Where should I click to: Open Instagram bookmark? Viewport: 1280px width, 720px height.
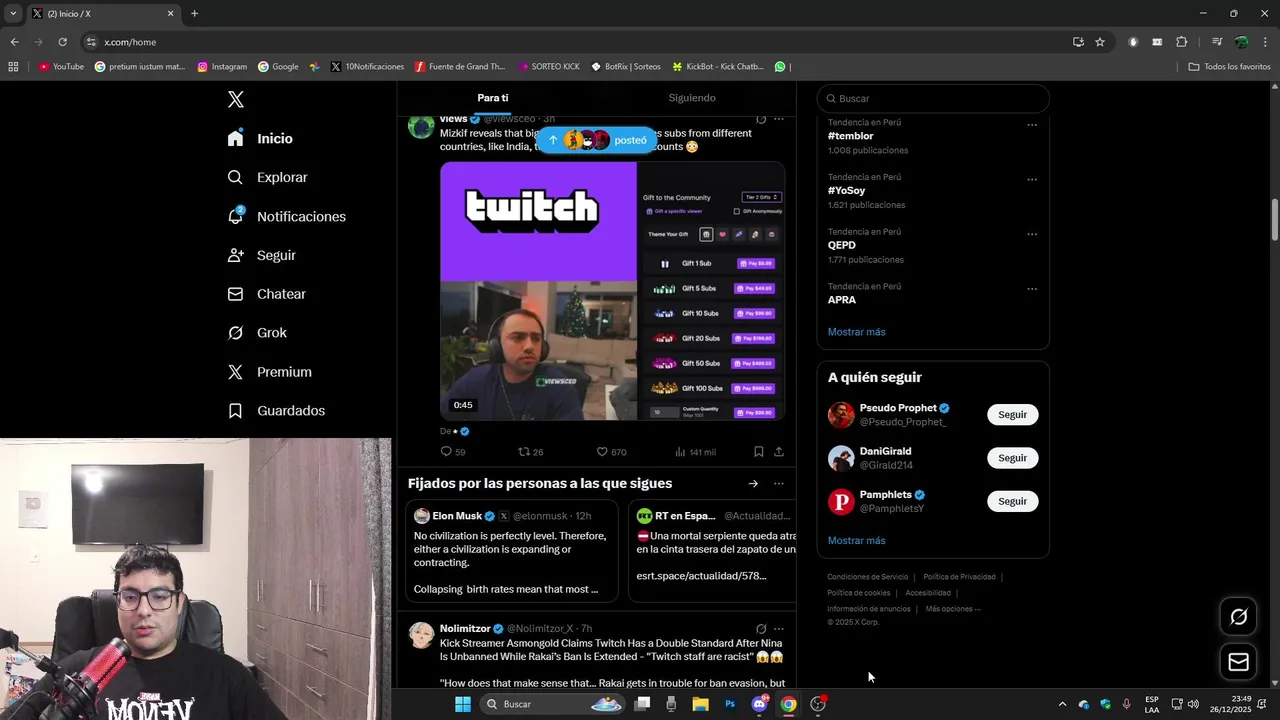(222, 67)
